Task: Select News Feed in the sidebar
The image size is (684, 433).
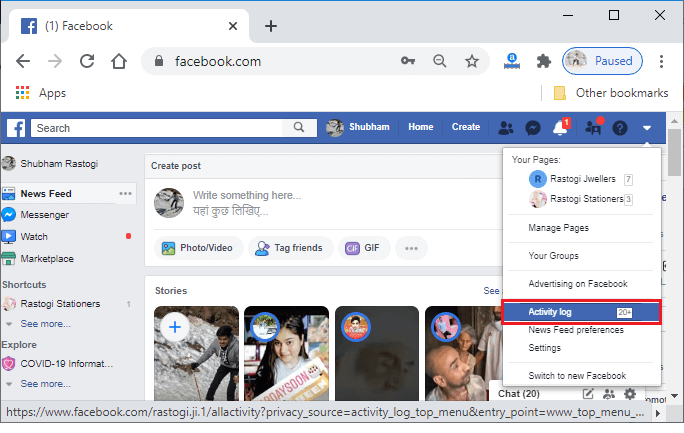Action: [x=45, y=194]
